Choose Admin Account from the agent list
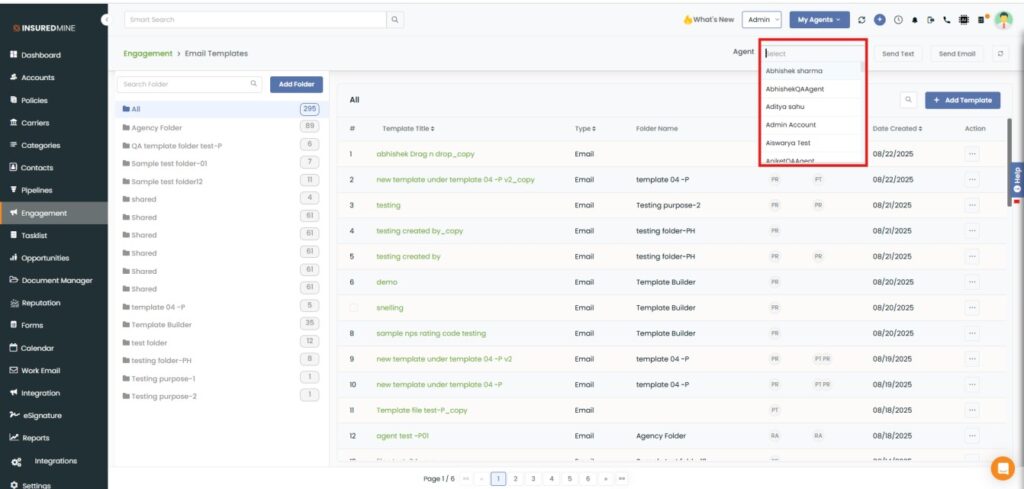Viewport: 1024px width, 489px height. (x=810, y=125)
